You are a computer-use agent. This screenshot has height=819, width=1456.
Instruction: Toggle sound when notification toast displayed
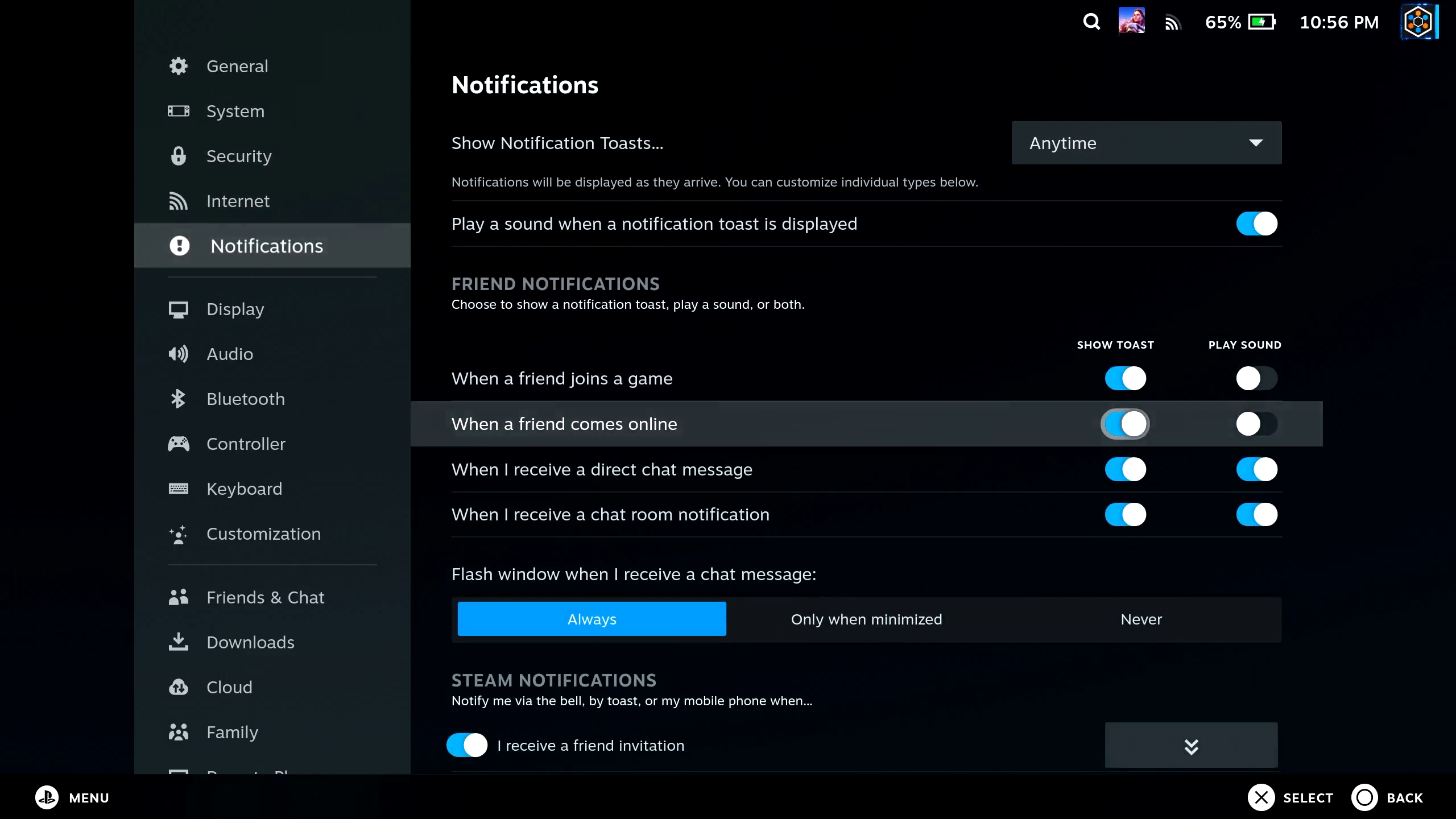(x=1256, y=224)
